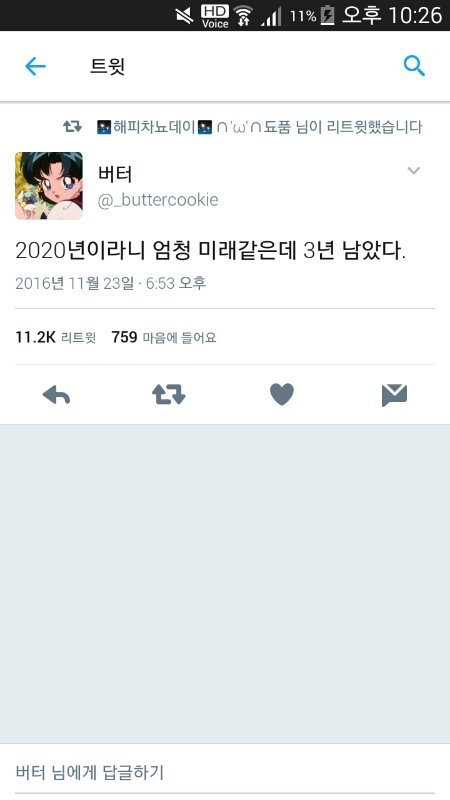The image size is (450, 800).
Task: Tap the muted sound status icon
Action: click(184, 16)
